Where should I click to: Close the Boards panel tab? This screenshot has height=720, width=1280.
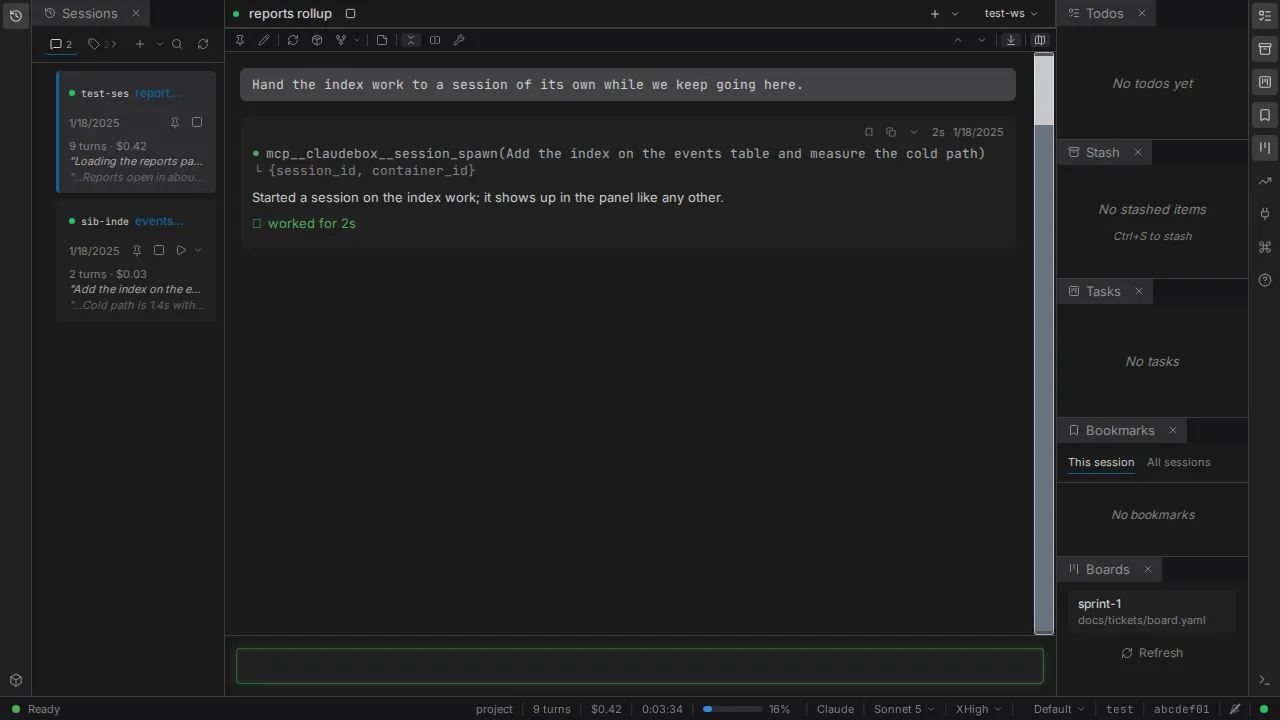tap(1148, 569)
